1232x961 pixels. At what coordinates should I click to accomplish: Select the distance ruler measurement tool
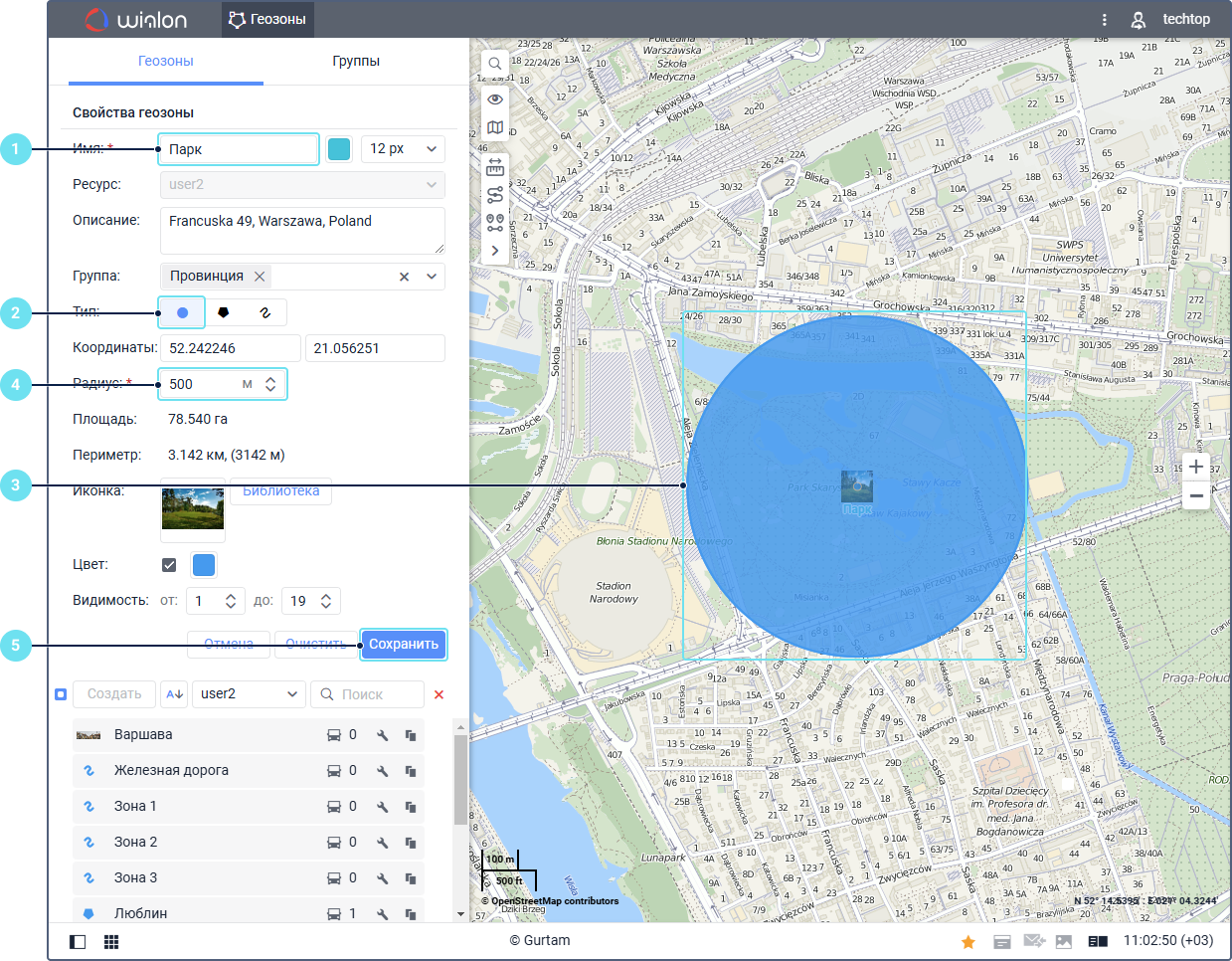(494, 168)
